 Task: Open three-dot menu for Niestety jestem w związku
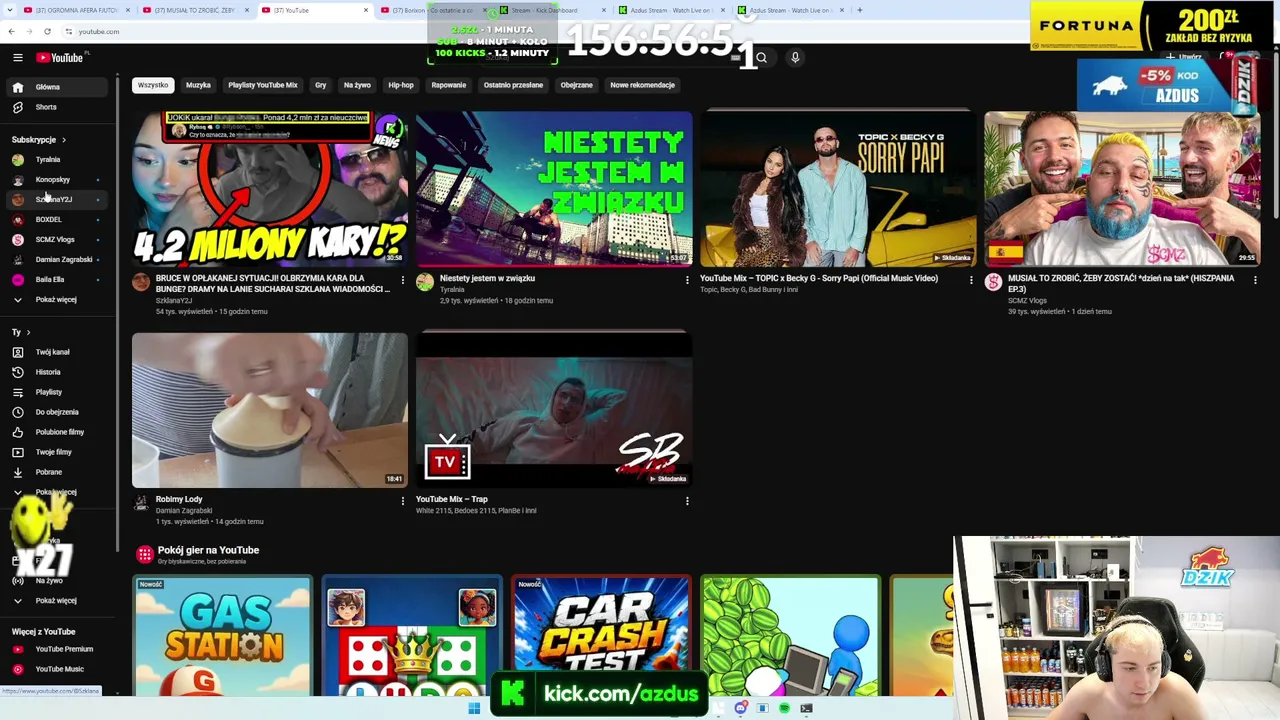point(687,280)
